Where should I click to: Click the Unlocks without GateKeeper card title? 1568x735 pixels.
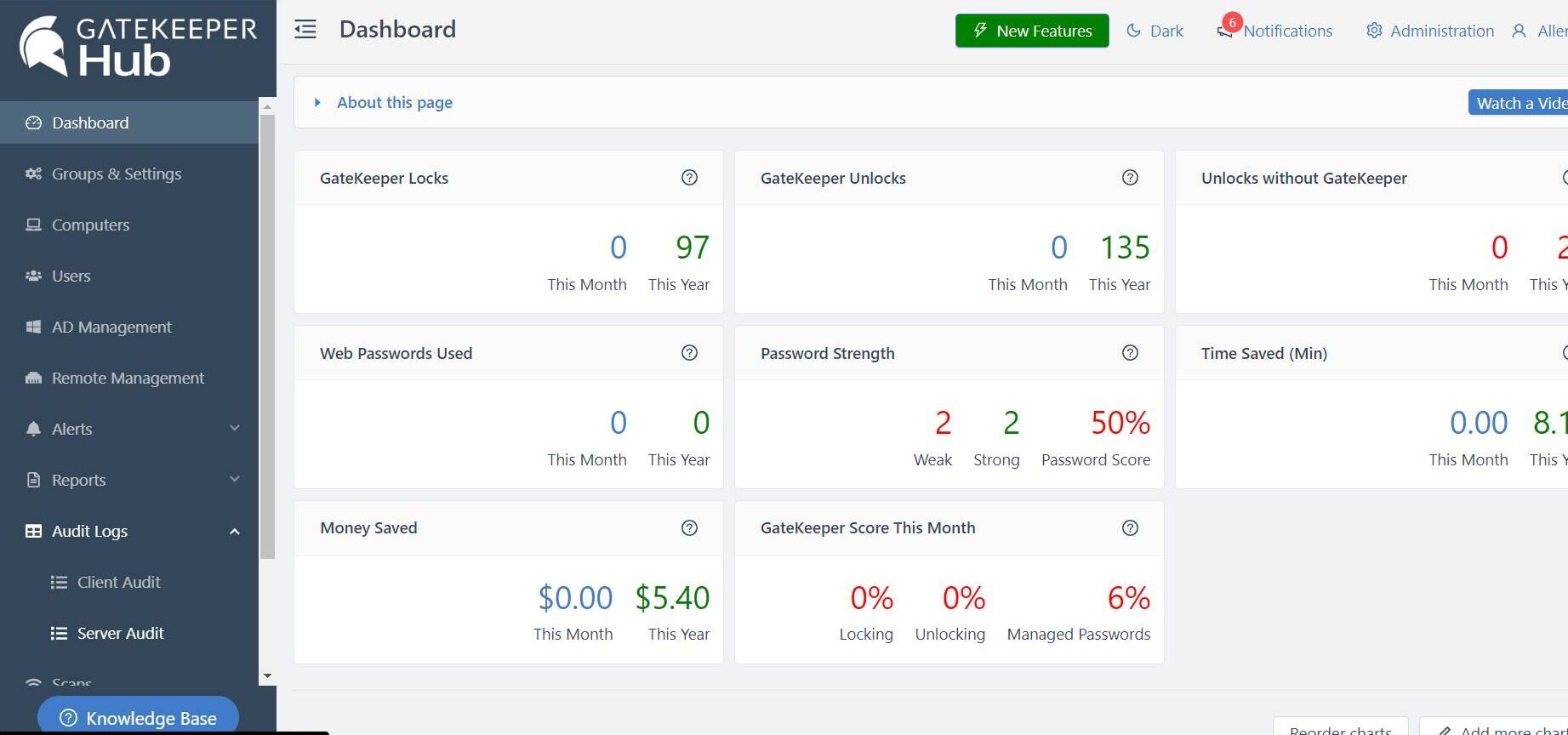pos(1304,178)
